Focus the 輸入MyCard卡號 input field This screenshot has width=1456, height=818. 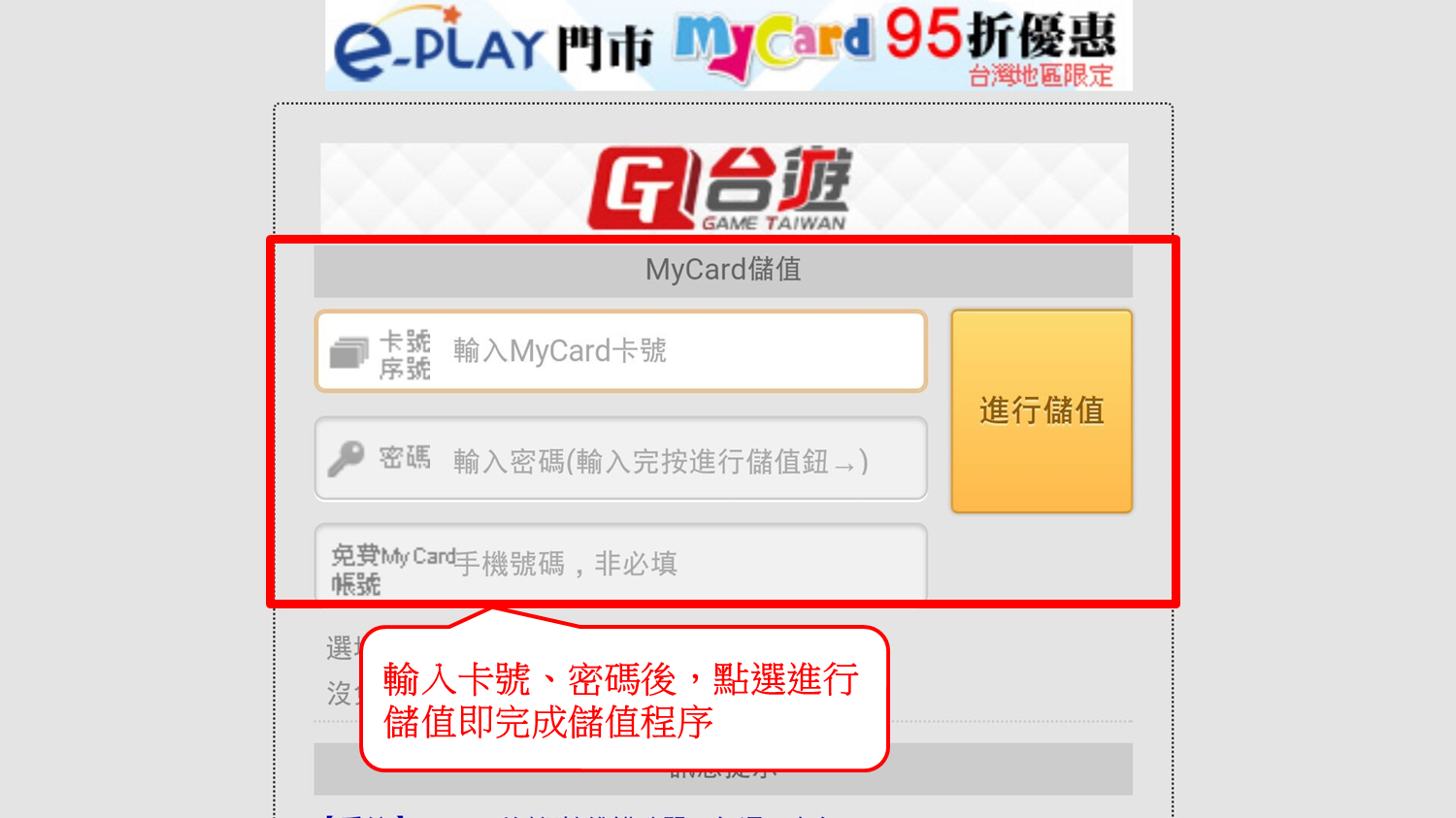(x=621, y=351)
